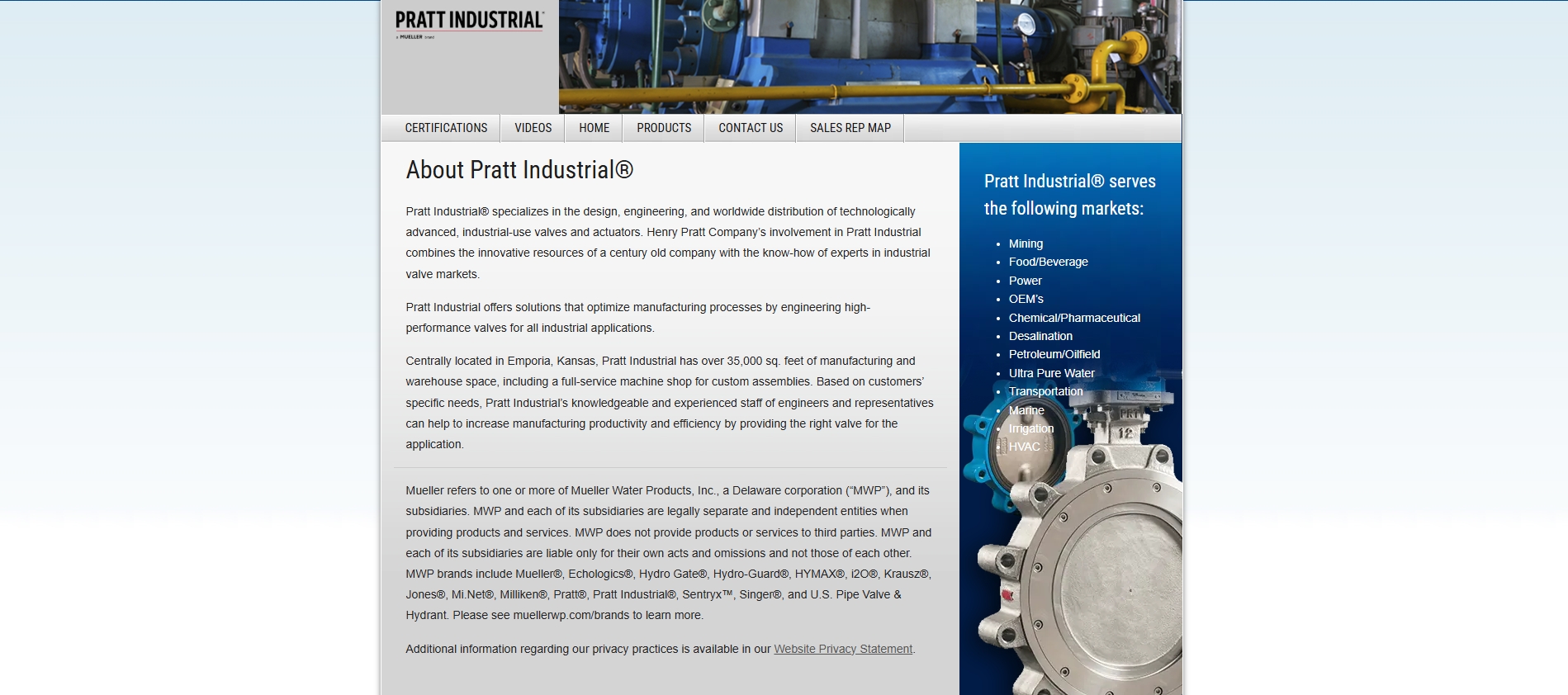The height and width of the screenshot is (695, 1568).
Task: Select the Food/Beverage market list item
Action: 1048,262
